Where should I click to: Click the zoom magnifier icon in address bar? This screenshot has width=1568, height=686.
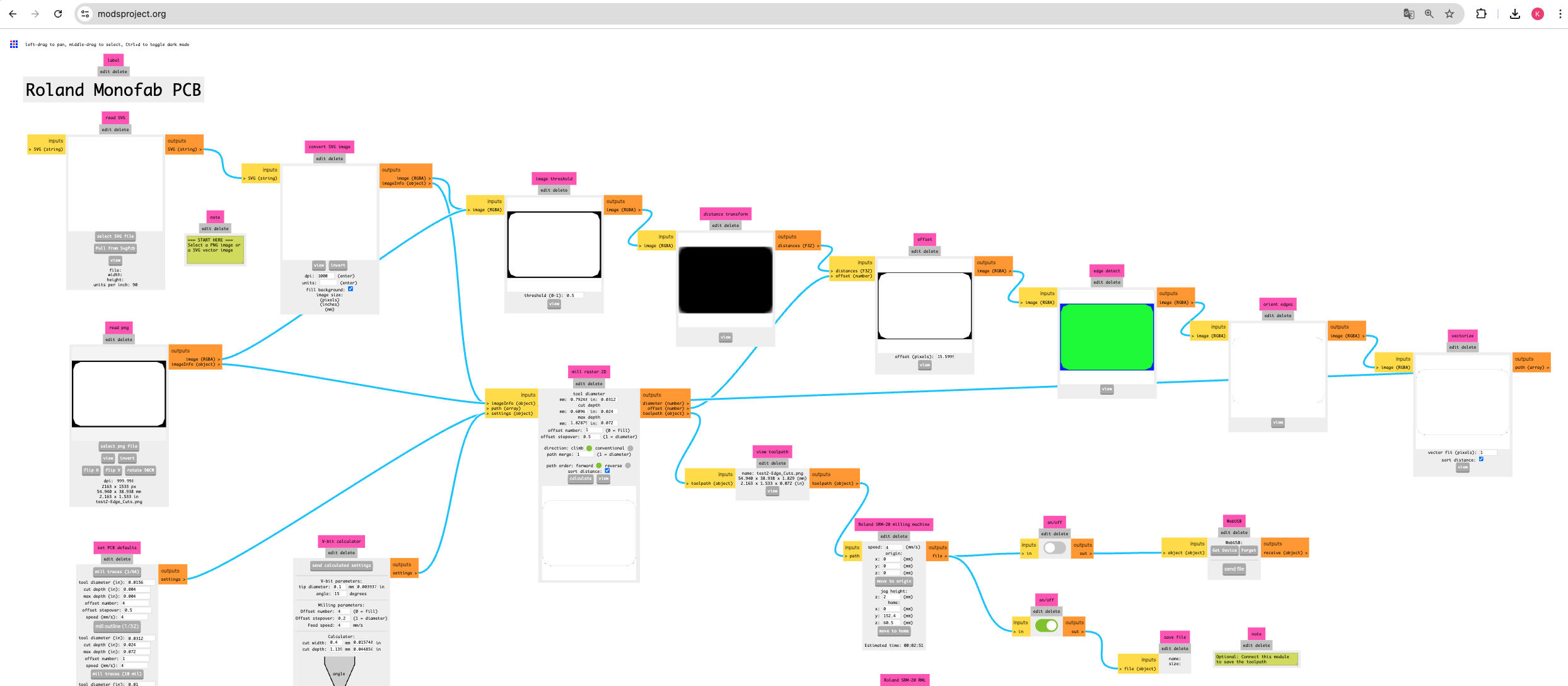(x=1429, y=14)
